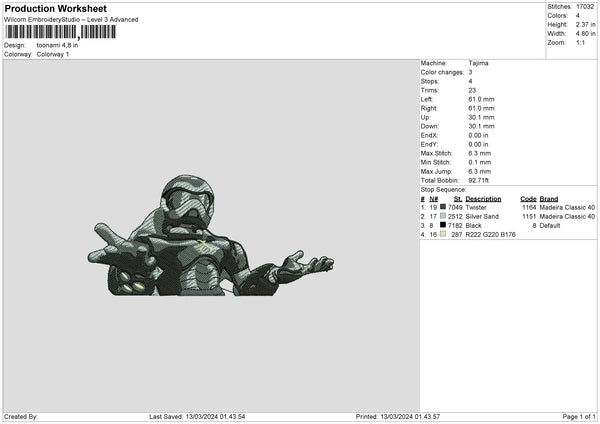Click the 'Stop Sequence:' heading
This screenshot has width=600, height=424.
tap(443, 190)
